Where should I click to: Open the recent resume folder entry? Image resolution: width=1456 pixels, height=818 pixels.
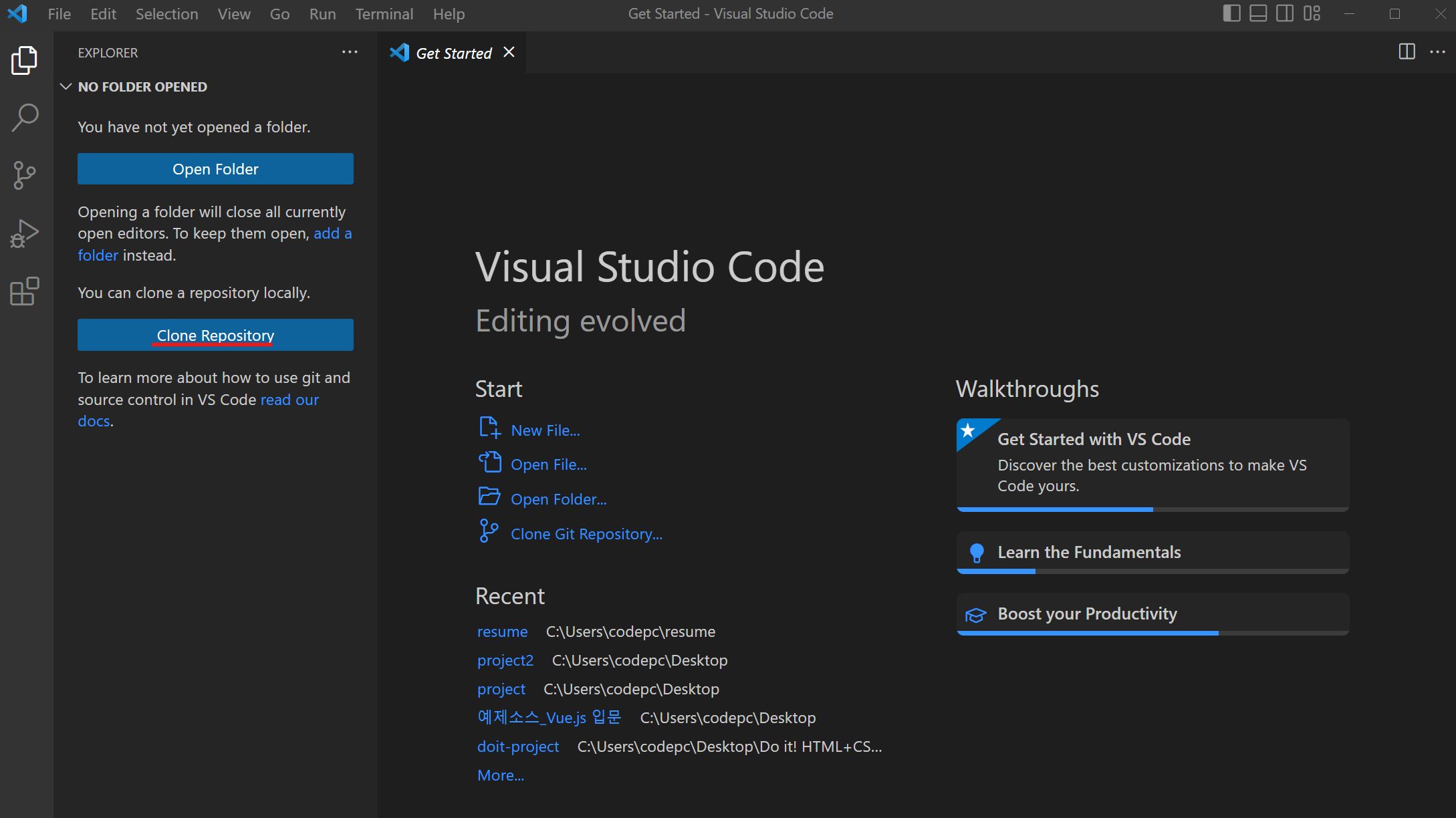502,632
